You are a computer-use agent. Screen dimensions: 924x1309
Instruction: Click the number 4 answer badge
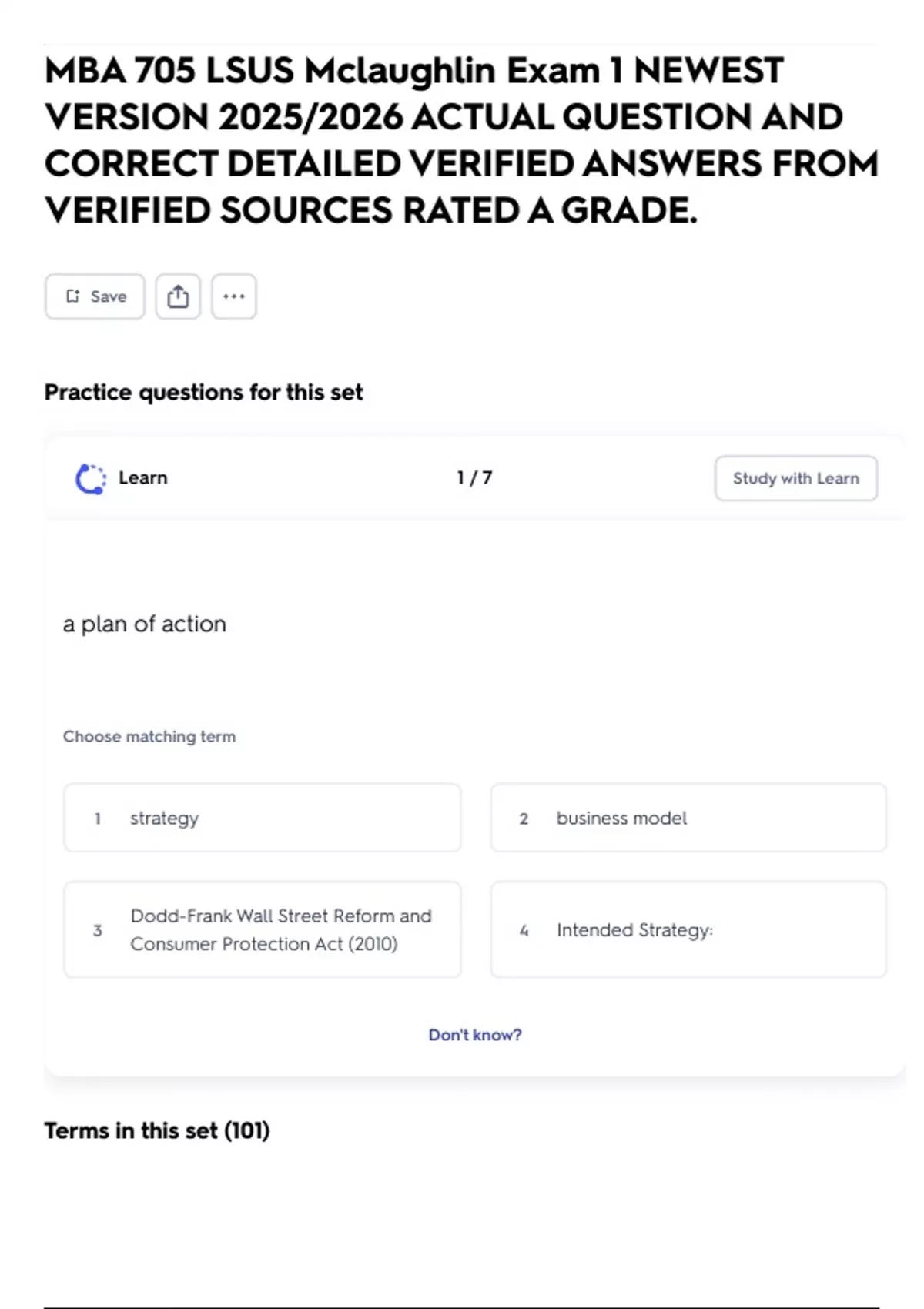coord(524,930)
